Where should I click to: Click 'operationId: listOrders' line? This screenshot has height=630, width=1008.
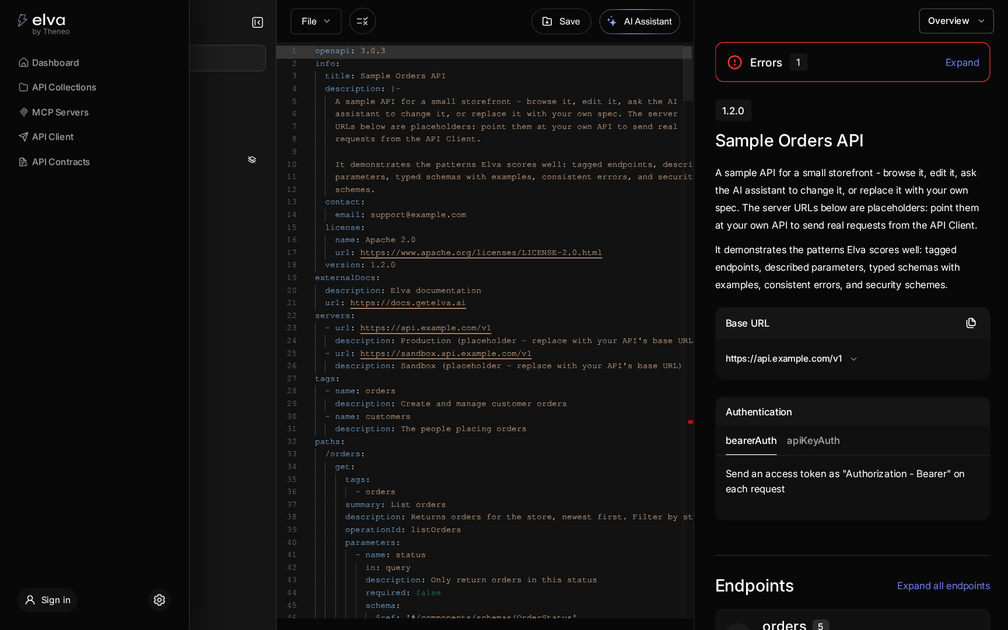(402, 530)
